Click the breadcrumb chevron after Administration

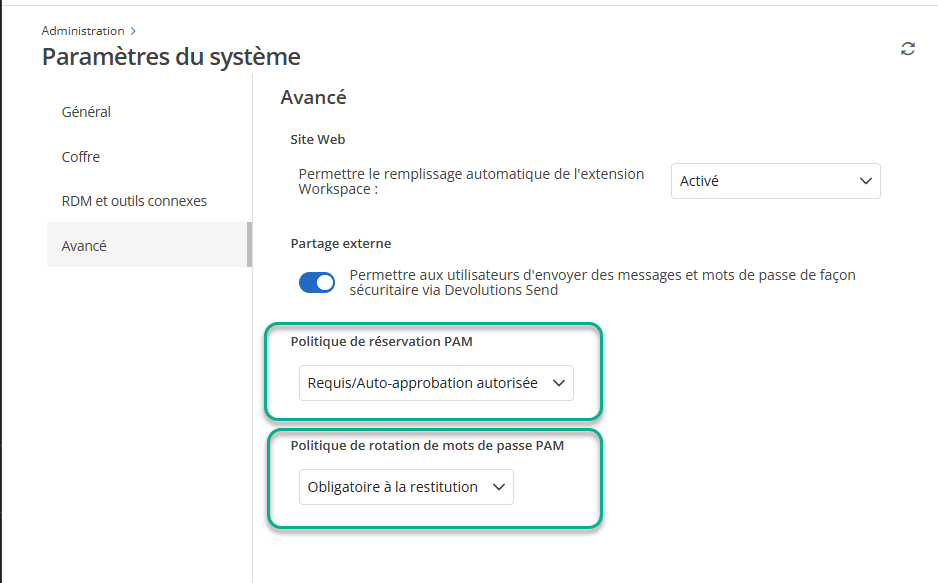pos(134,31)
